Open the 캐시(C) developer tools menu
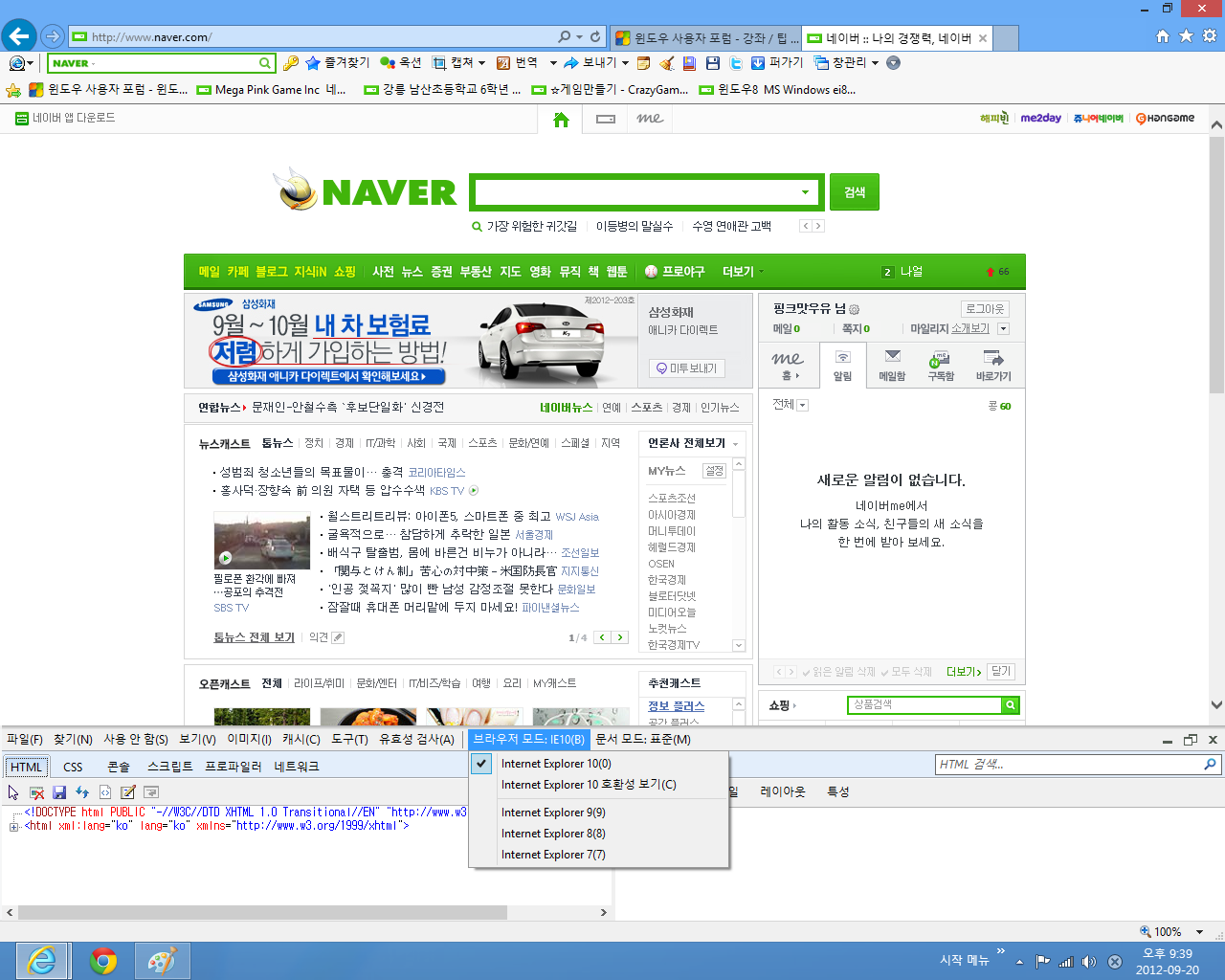Viewport: 1225px width, 980px height. tap(301, 739)
